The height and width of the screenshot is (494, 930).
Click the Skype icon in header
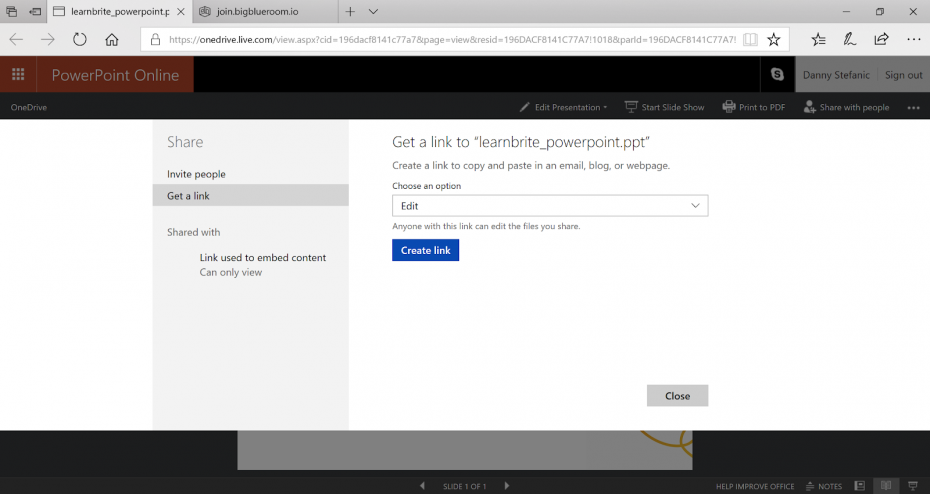click(777, 74)
